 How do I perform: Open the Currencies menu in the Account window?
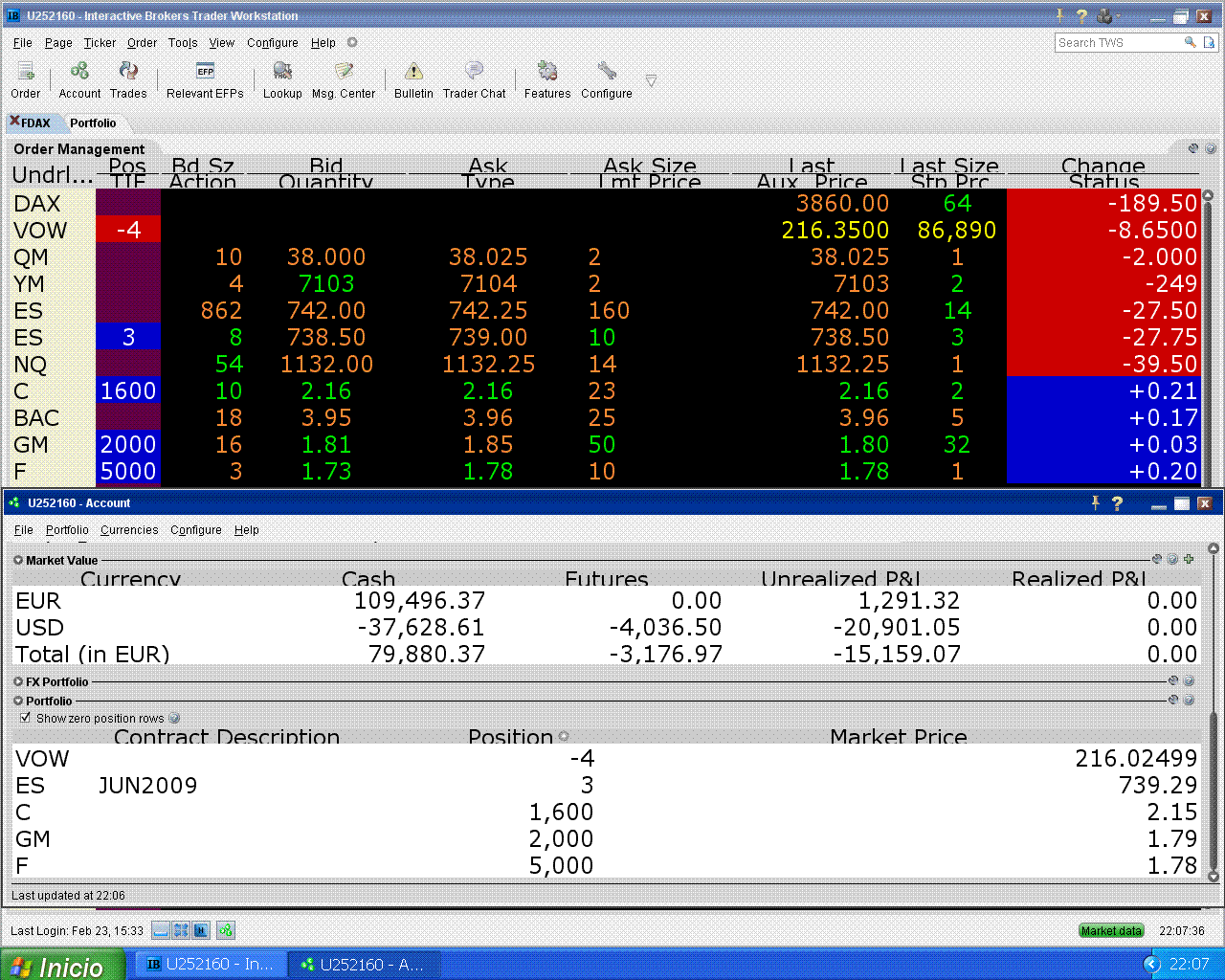coord(129,530)
